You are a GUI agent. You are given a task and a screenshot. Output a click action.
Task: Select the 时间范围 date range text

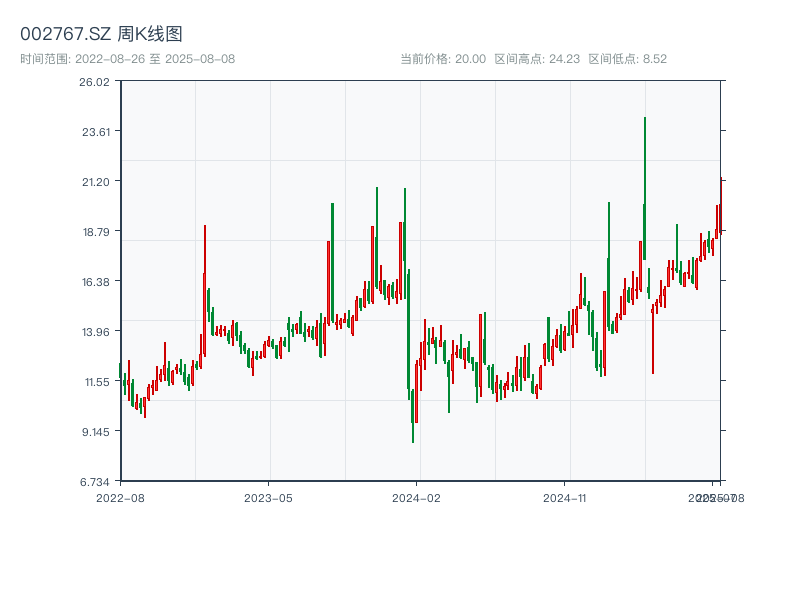click(x=127, y=59)
